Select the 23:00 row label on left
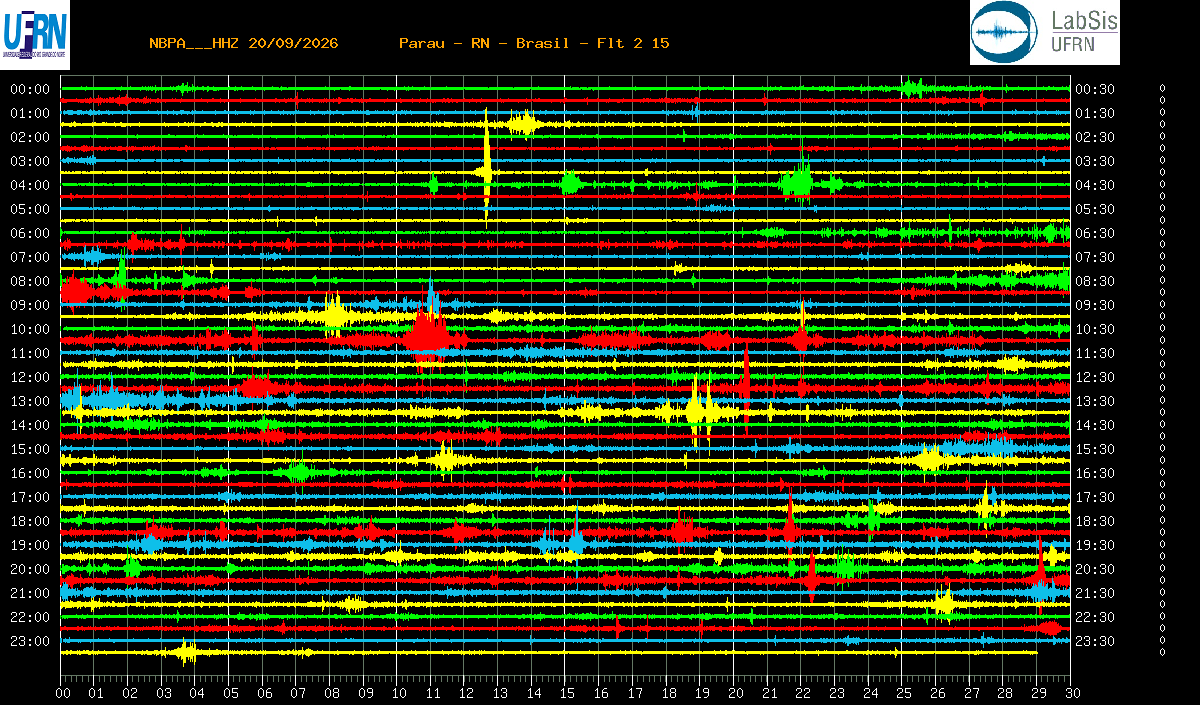1200x705 pixels. coord(30,642)
